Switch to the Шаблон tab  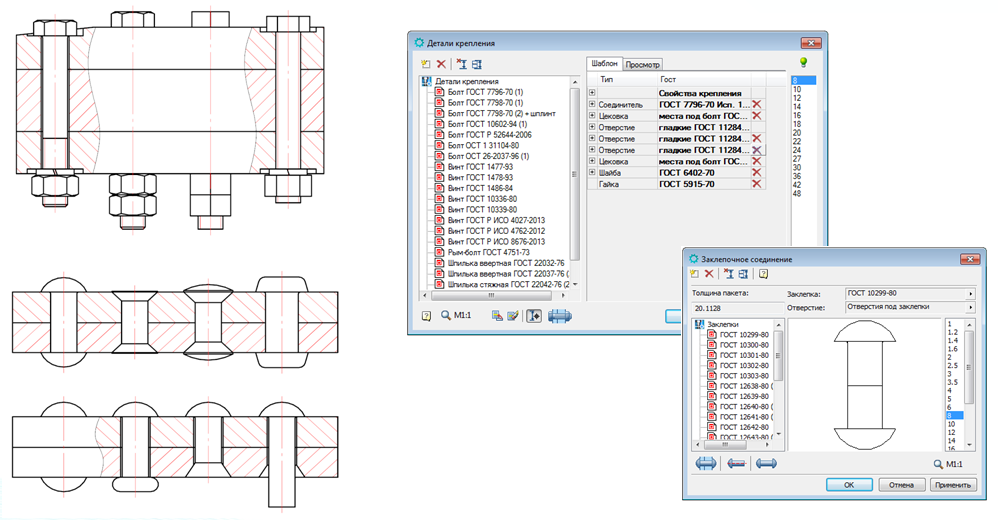(604, 64)
